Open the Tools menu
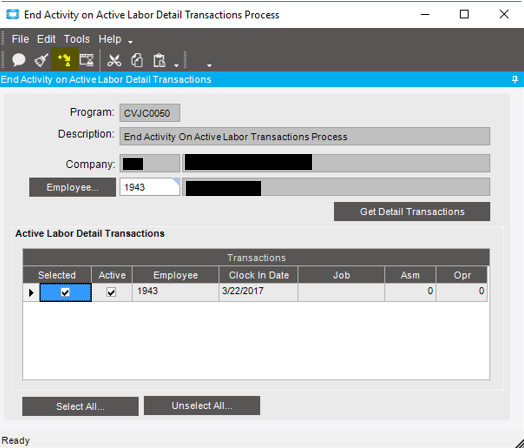The height and width of the screenshot is (448, 524). tap(77, 39)
